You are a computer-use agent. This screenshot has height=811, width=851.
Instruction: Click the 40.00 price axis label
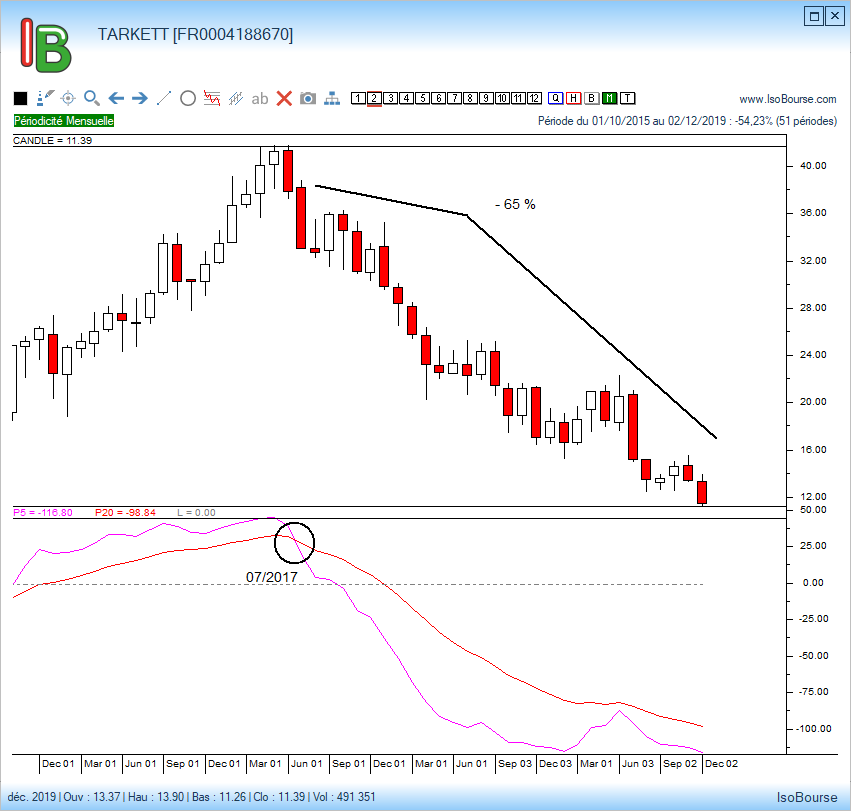pyautogui.click(x=813, y=166)
